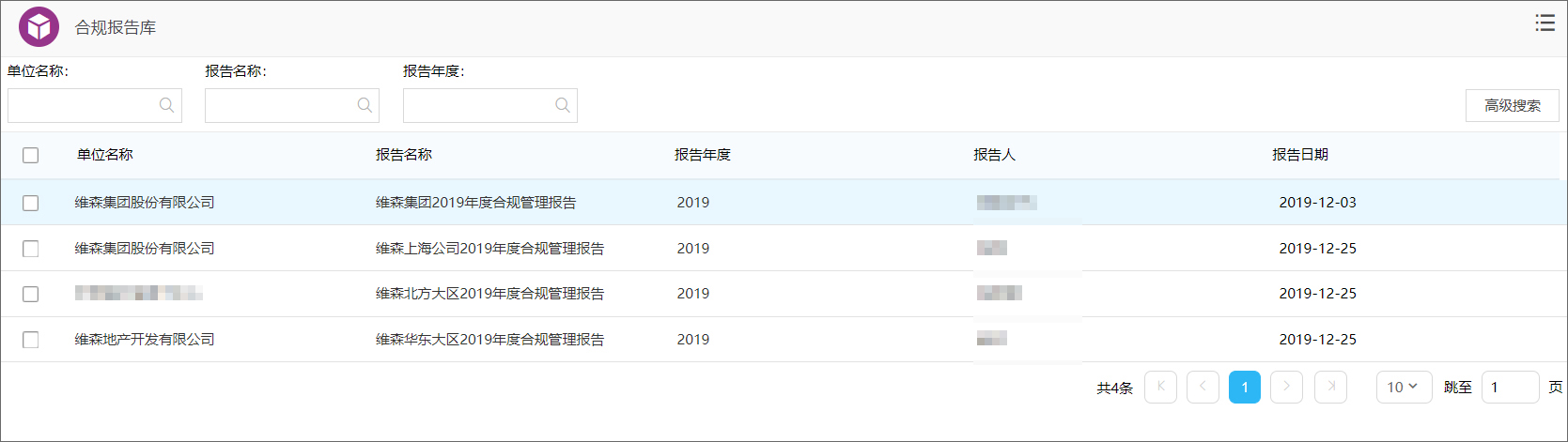Go to first page of results
The height and width of the screenshot is (442, 1568).
[x=1160, y=387]
